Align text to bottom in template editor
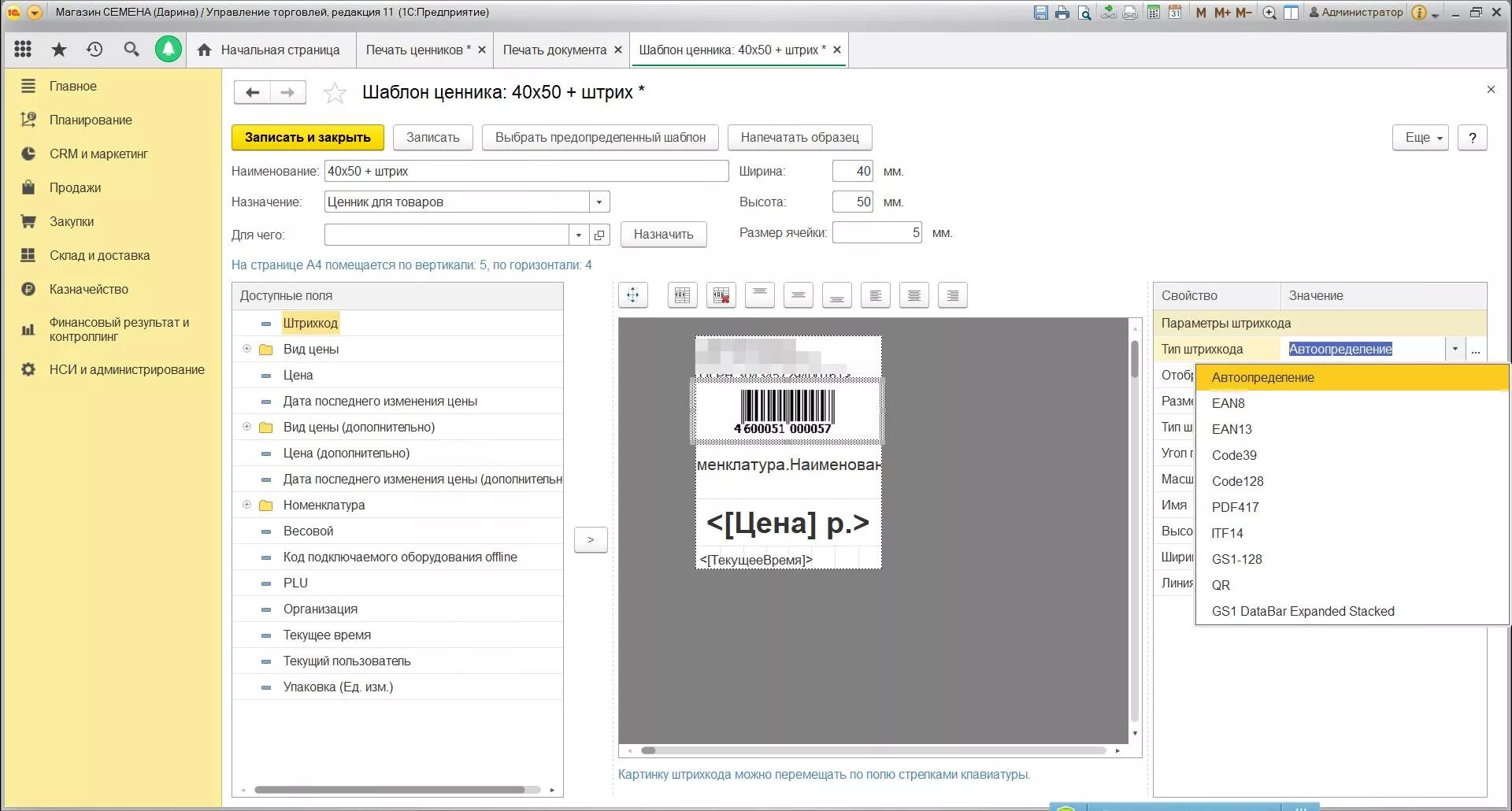Screen dimensions: 1512x811 coord(837,295)
